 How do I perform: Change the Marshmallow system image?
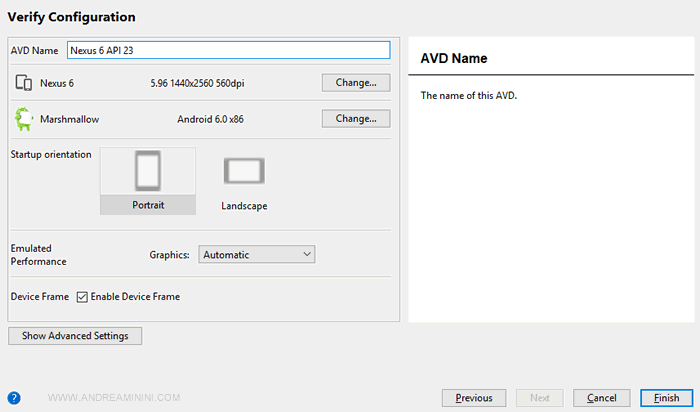(x=356, y=119)
